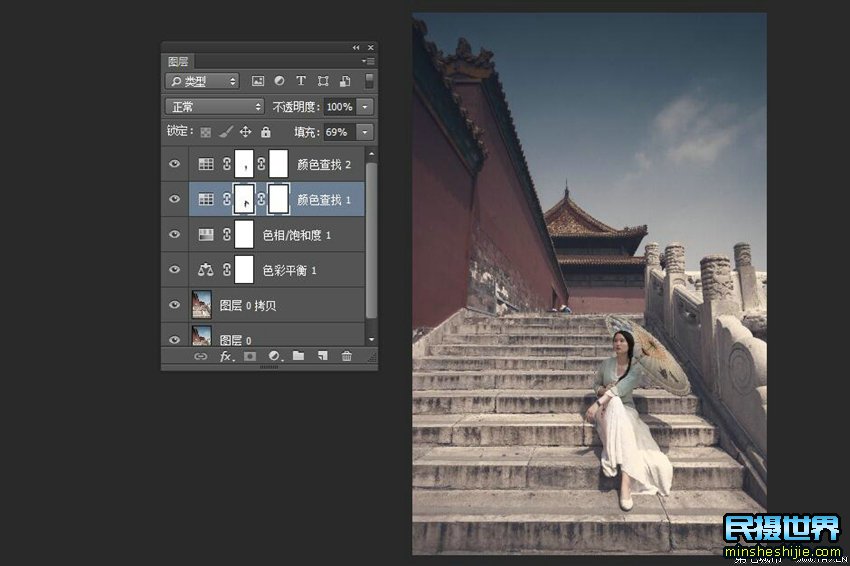Click balance scale icon of 色彩平衡 1

tap(205, 269)
